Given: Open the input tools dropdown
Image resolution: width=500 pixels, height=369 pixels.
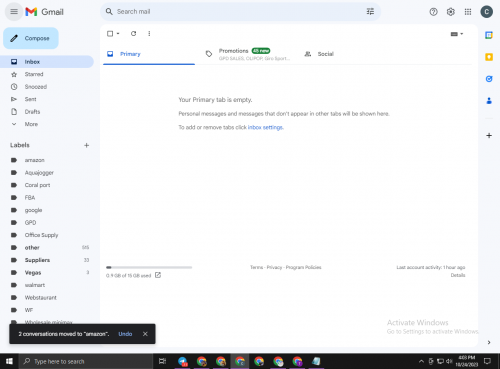Looking at the screenshot, I should (x=457, y=34).
